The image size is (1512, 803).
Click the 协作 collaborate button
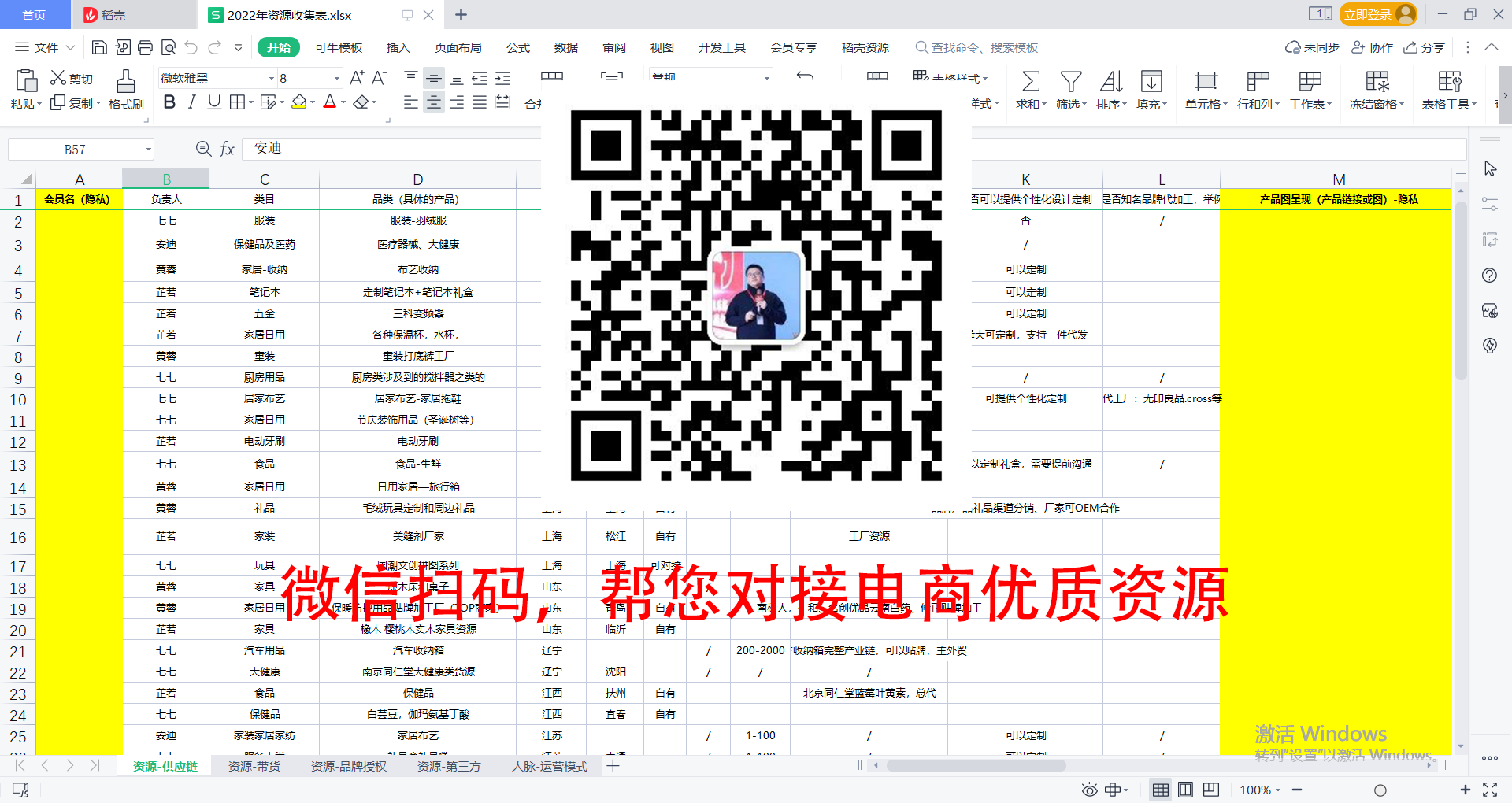(1372, 47)
